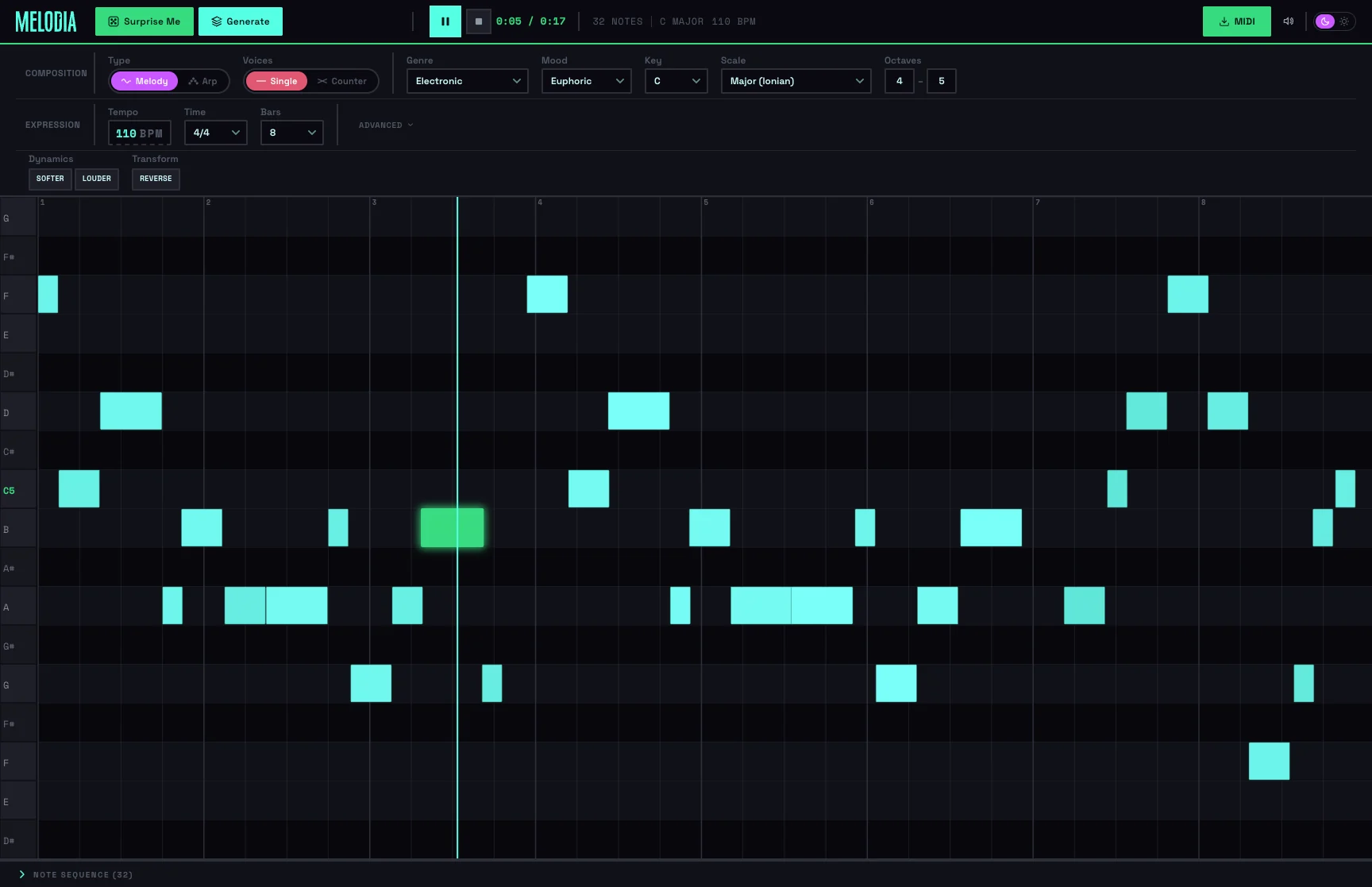The image size is (1372, 887).
Task: Click the Surprise Me dice button
Action: [145, 21]
